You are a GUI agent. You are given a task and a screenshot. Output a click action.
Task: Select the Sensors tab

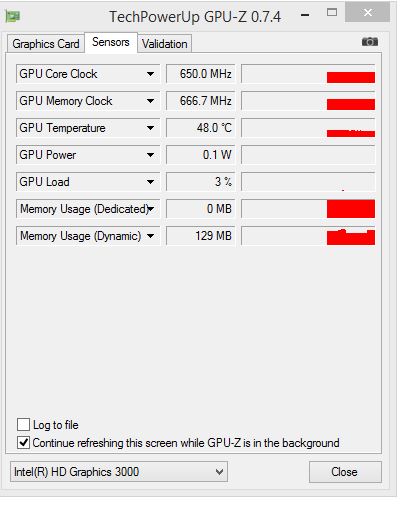[x=111, y=42]
